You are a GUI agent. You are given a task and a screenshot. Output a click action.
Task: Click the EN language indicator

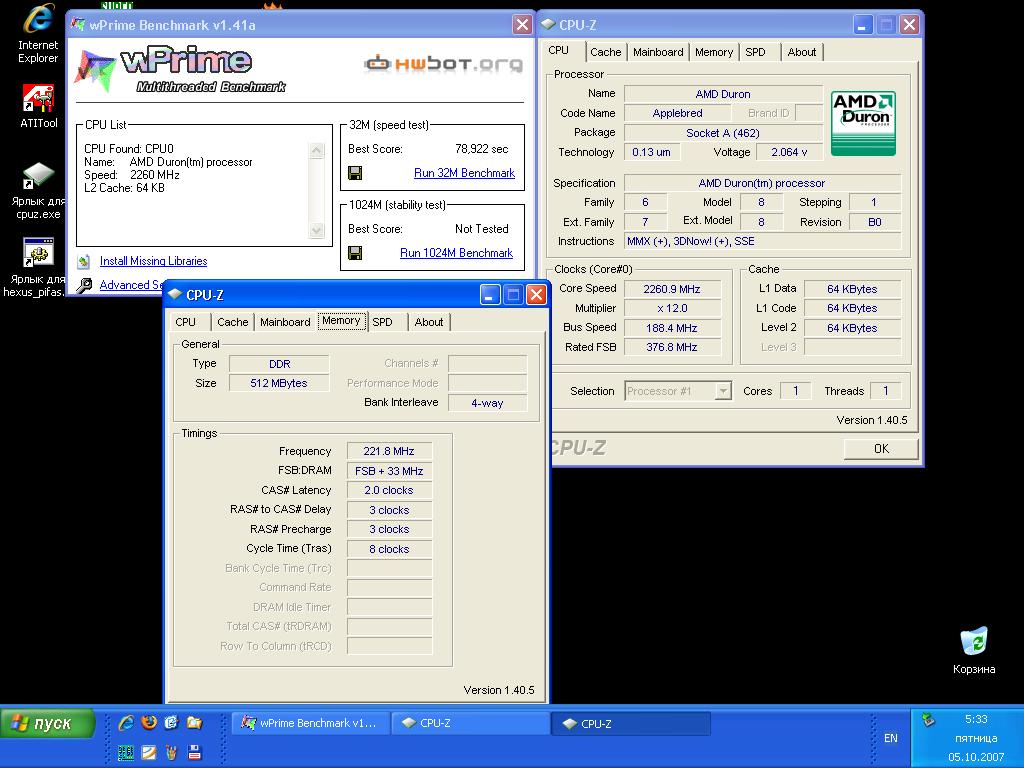click(890, 738)
